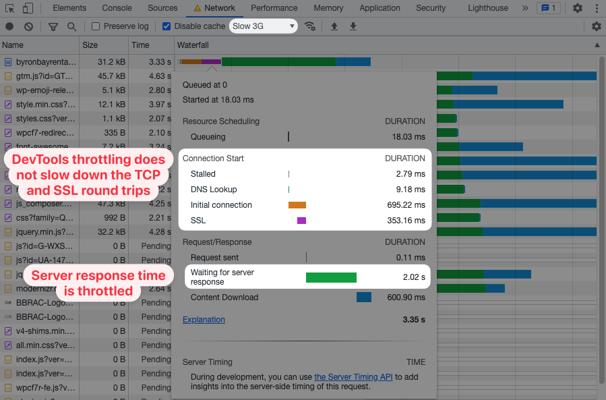This screenshot has width=606, height=400.
Task: Open the network search magnifier
Action: [x=72, y=26]
